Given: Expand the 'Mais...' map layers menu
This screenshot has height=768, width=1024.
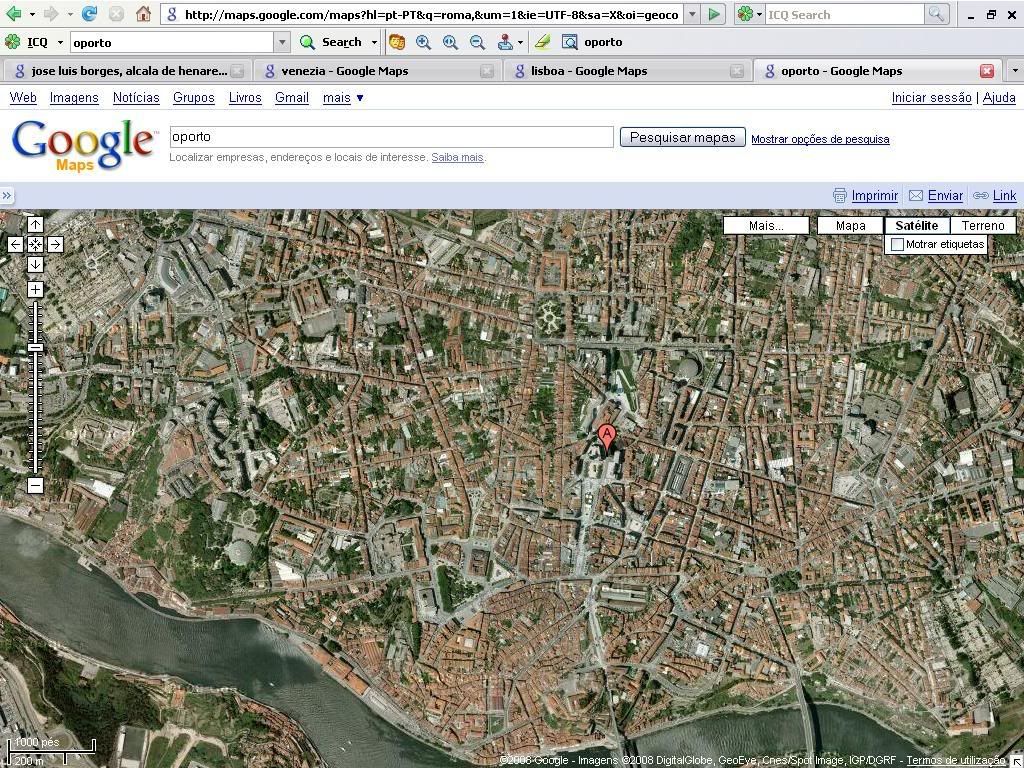Looking at the screenshot, I should (766, 225).
